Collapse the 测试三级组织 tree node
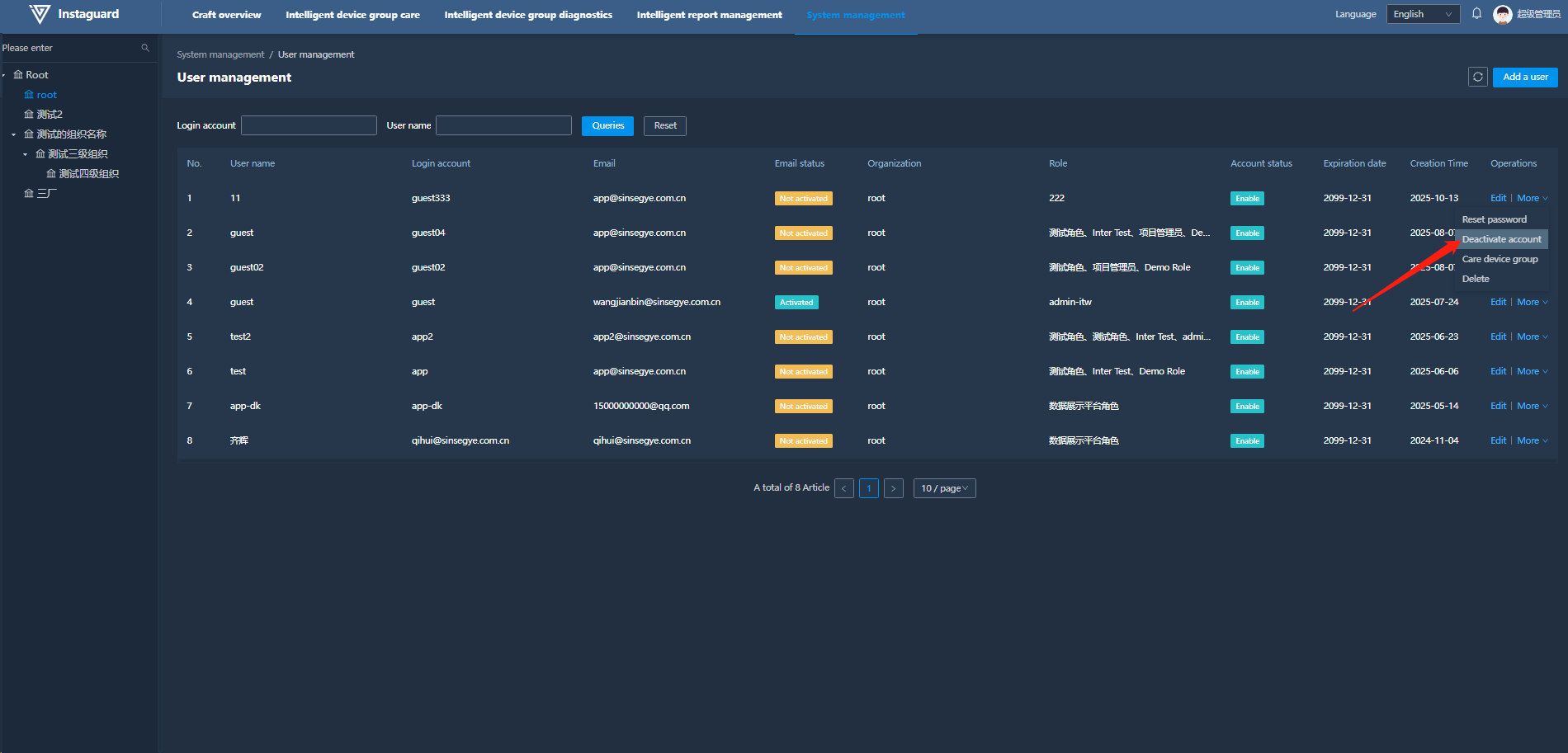 click(x=25, y=154)
